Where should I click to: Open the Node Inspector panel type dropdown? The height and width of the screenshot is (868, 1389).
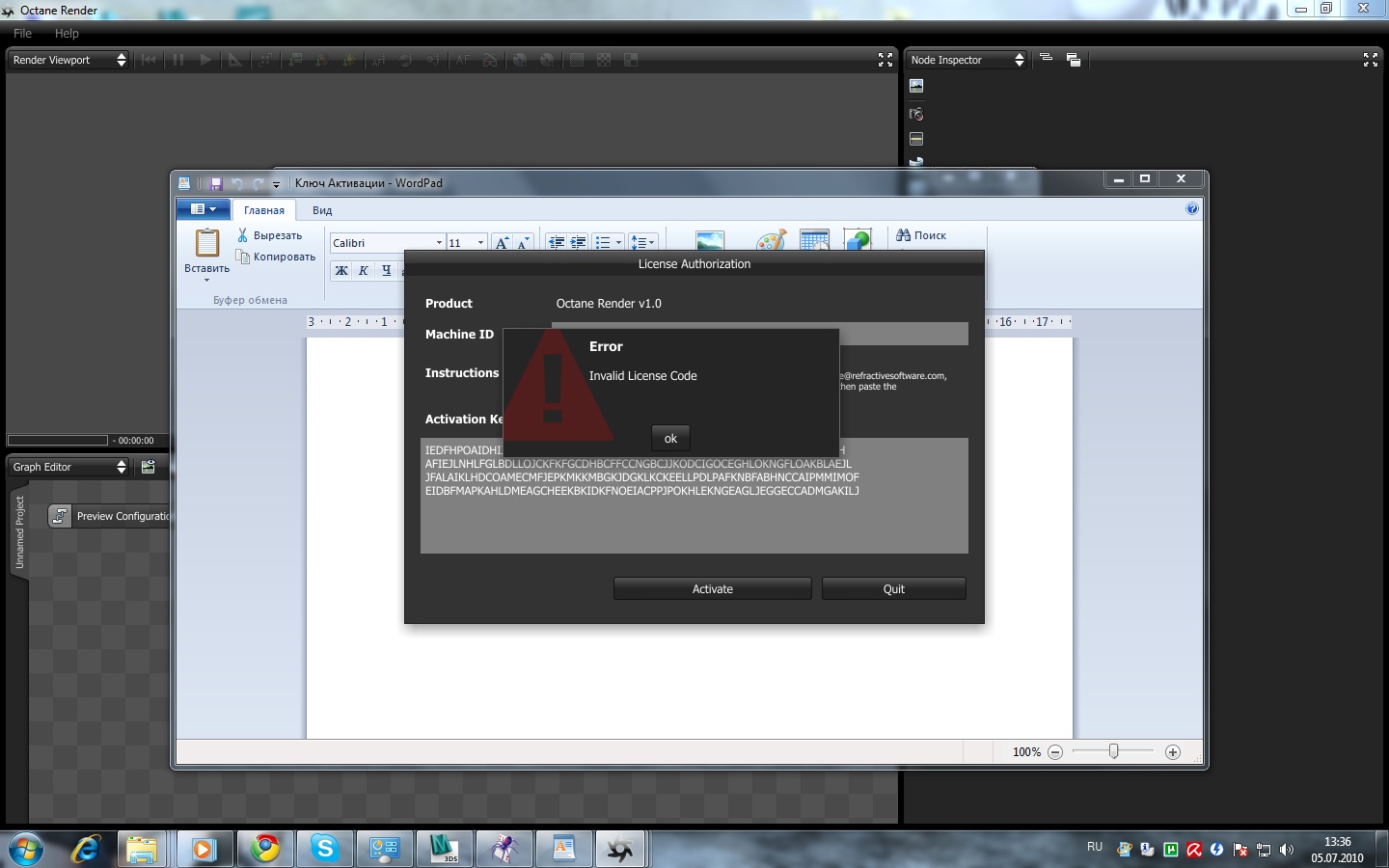967,60
